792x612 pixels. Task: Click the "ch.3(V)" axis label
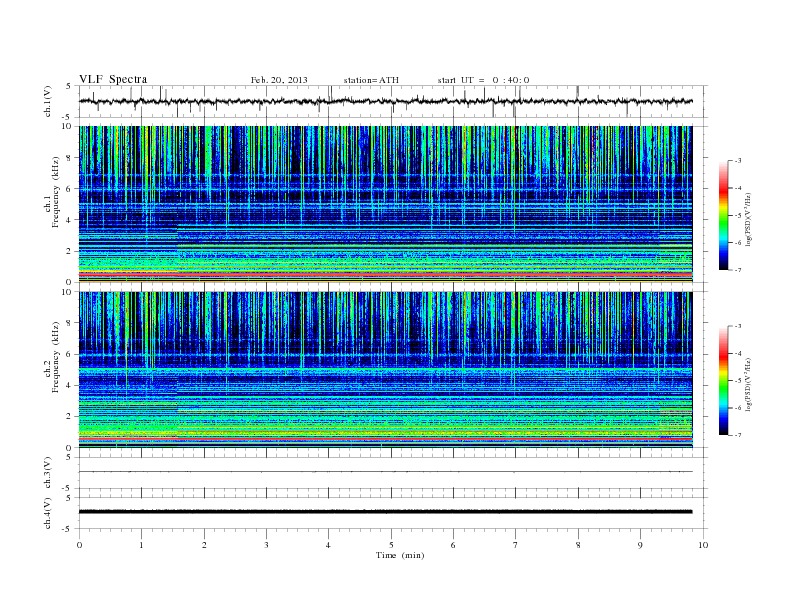coord(49,473)
